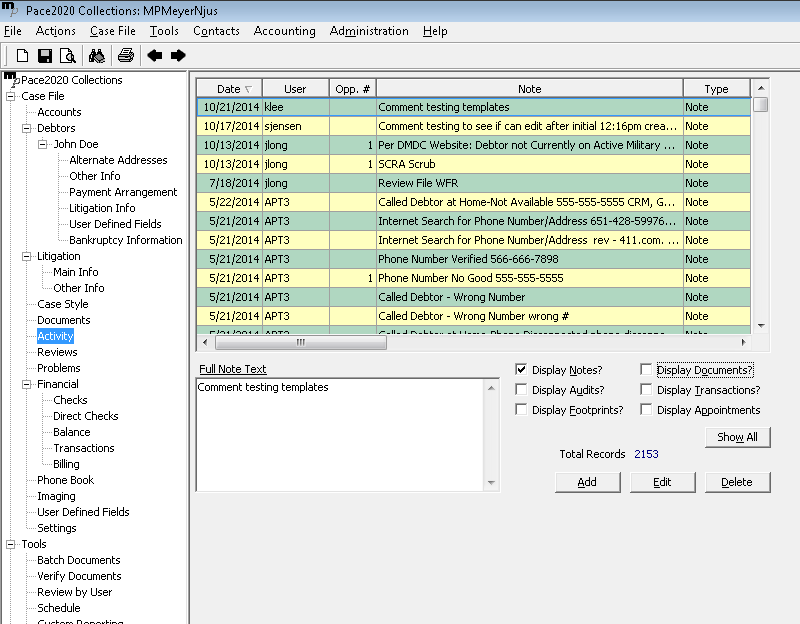Image resolution: width=800 pixels, height=624 pixels.
Task: Enable the Display Audits checkbox
Action: 521,390
